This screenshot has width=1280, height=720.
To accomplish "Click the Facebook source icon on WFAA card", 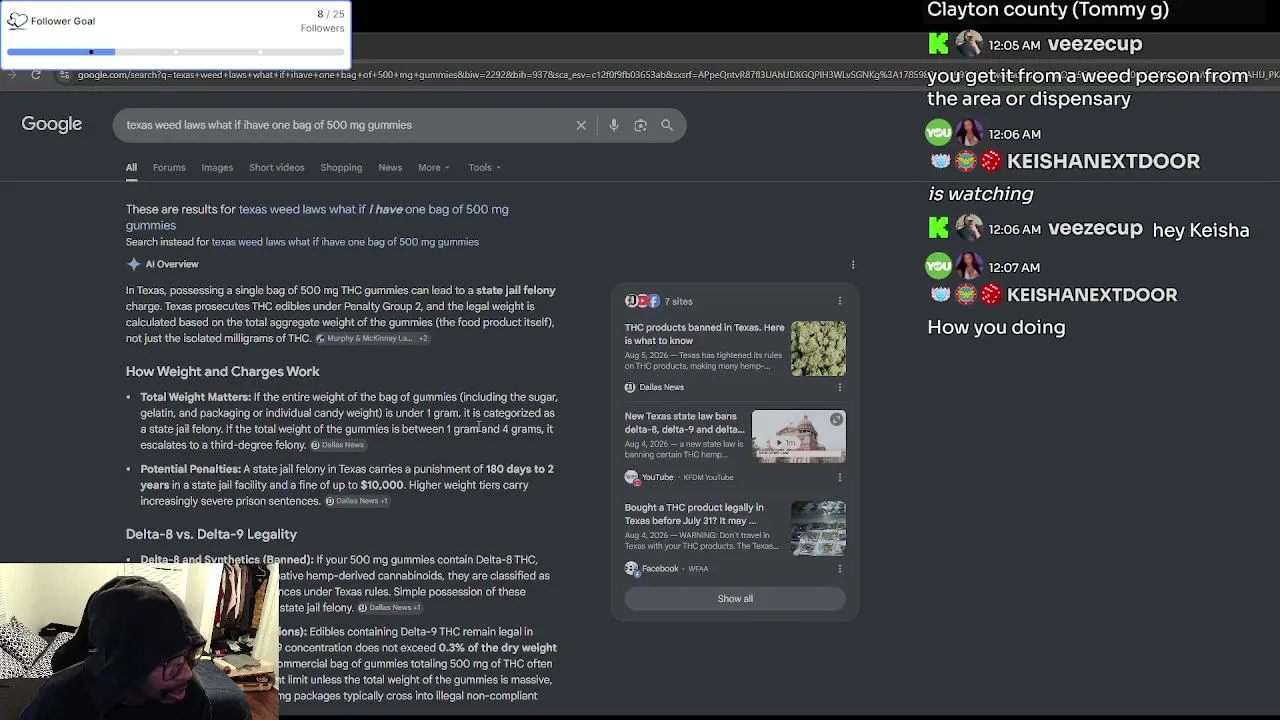I will (631, 568).
